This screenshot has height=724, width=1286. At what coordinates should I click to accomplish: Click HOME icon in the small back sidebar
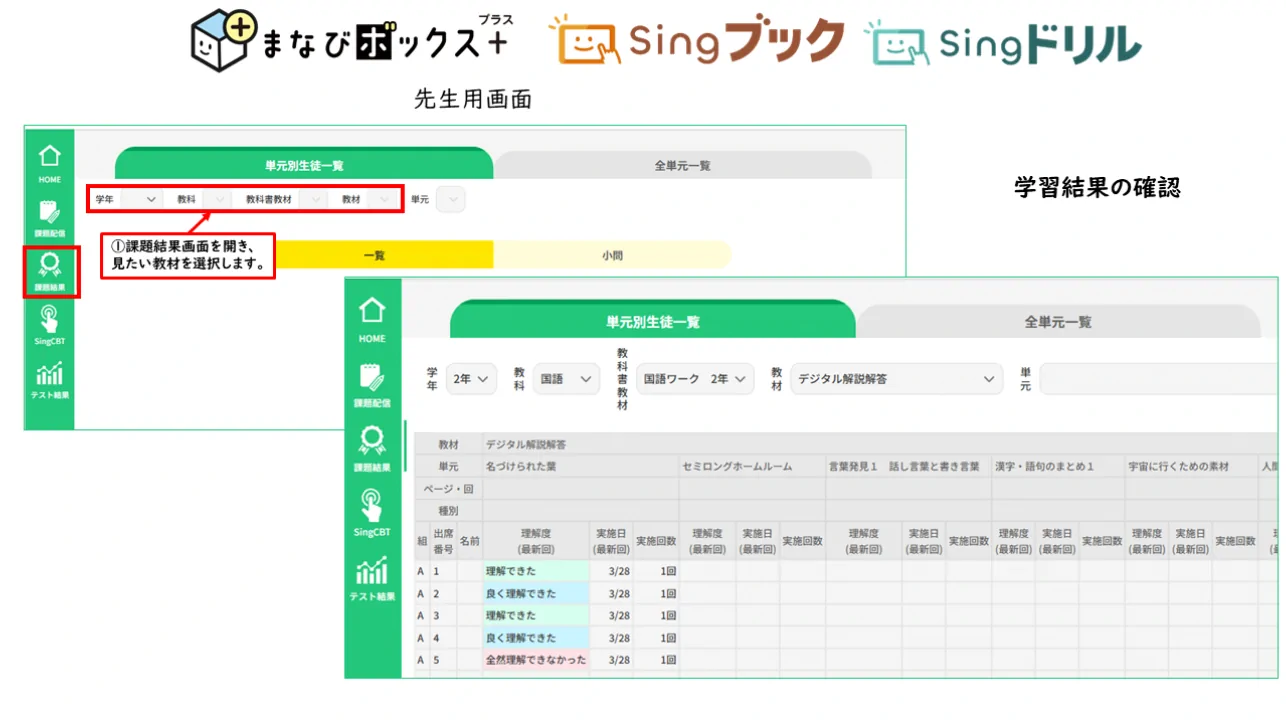click(x=49, y=163)
